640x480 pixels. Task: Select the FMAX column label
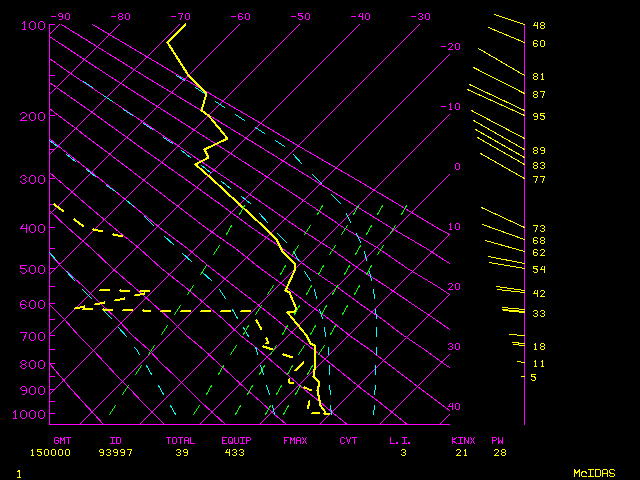(x=295, y=440)
